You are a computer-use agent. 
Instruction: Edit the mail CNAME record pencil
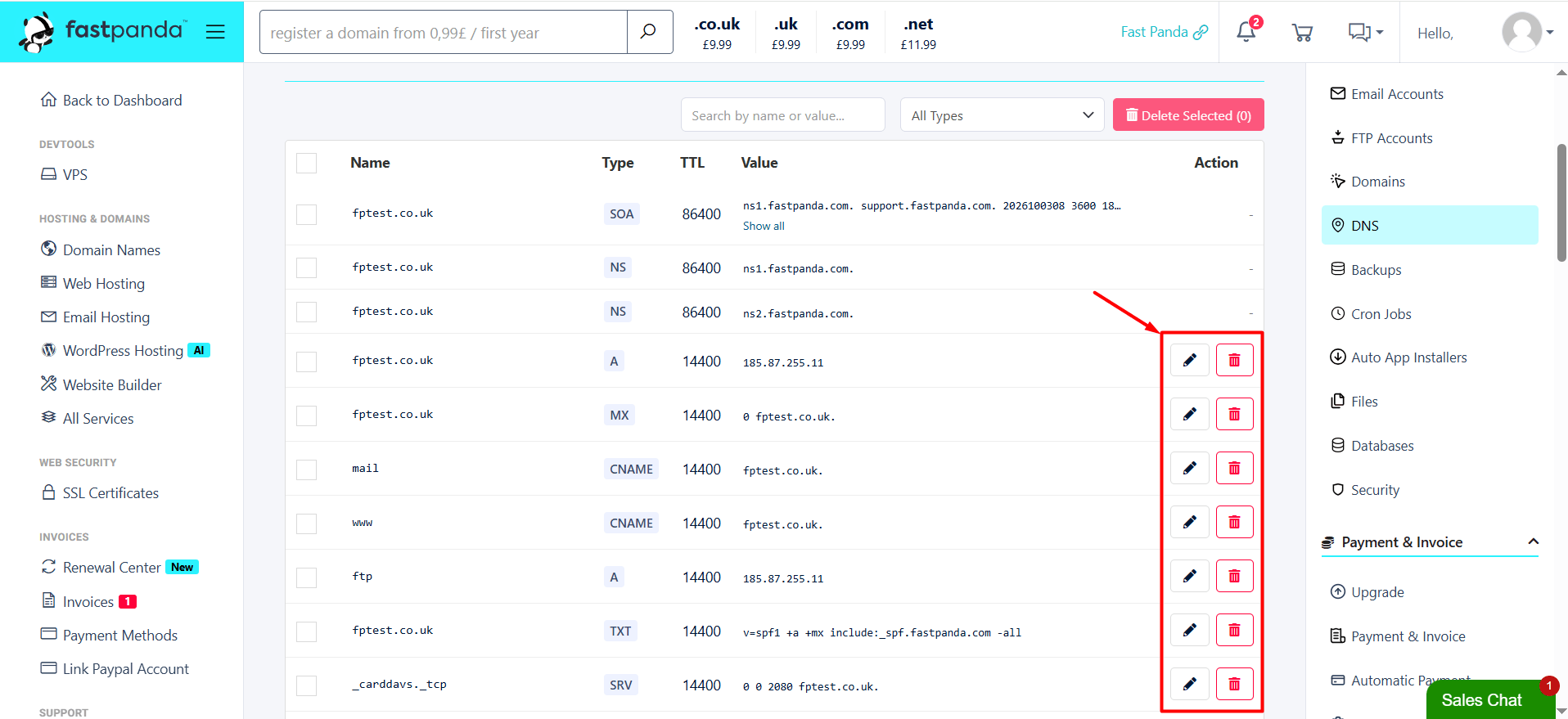click(1189, 468)
